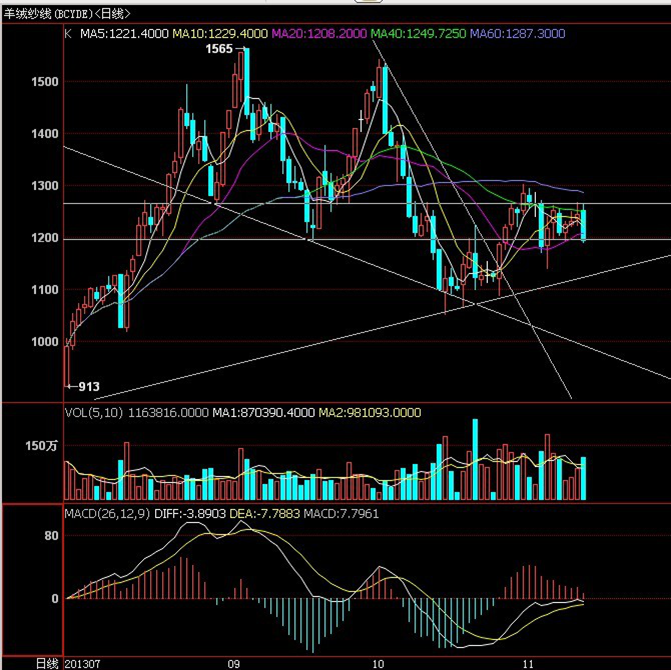Viewport: 671px width, 670px height.
Task: Click the 150万 volume axis label
Action: pyautogui.click(x=41, y=446)
